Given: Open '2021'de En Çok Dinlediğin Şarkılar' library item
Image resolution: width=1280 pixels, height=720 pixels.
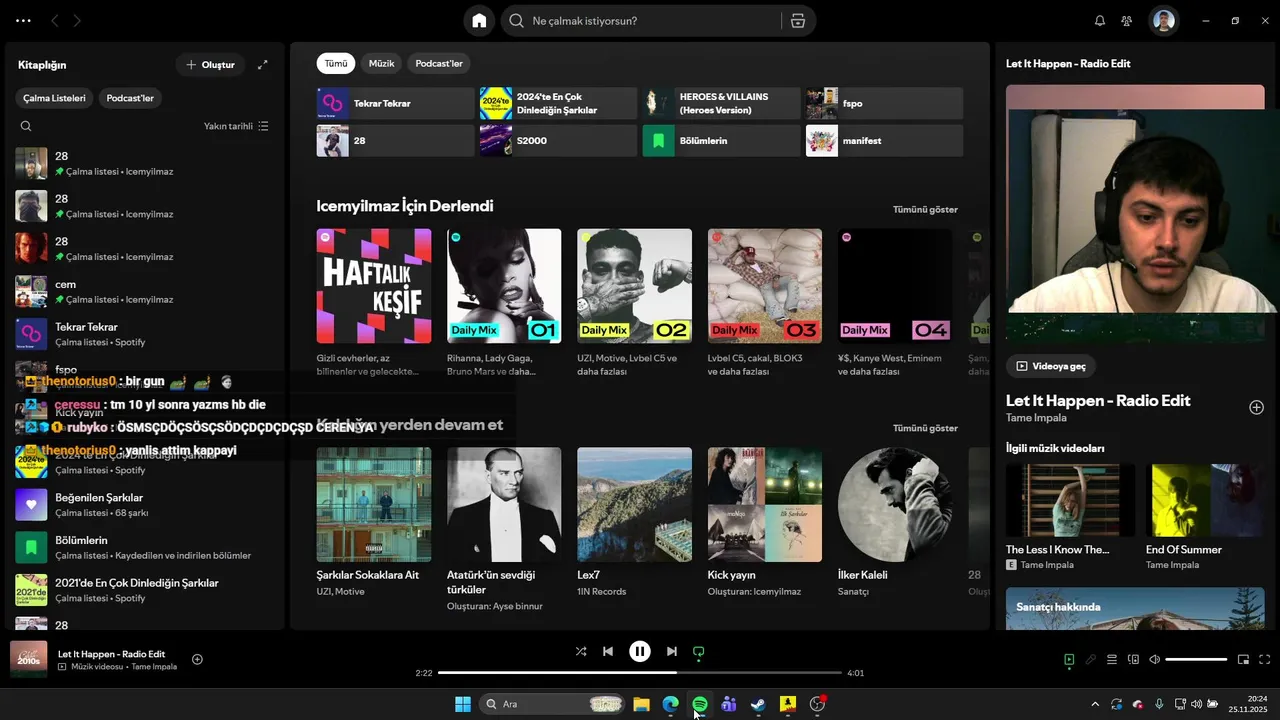Looking at the screenshot, I should click(145, 590).
